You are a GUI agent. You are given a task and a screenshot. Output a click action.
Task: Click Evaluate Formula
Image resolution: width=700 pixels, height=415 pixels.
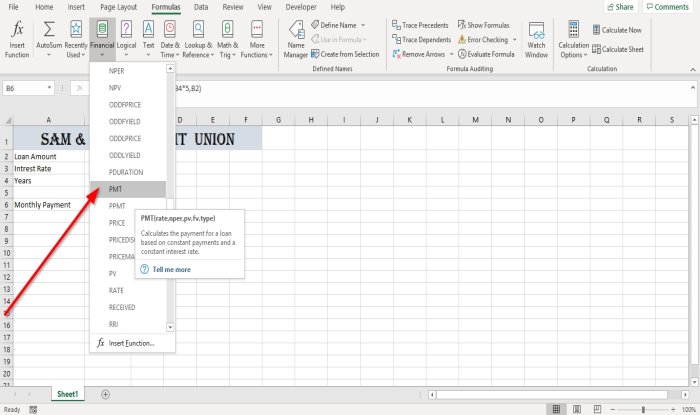(486, 54)
